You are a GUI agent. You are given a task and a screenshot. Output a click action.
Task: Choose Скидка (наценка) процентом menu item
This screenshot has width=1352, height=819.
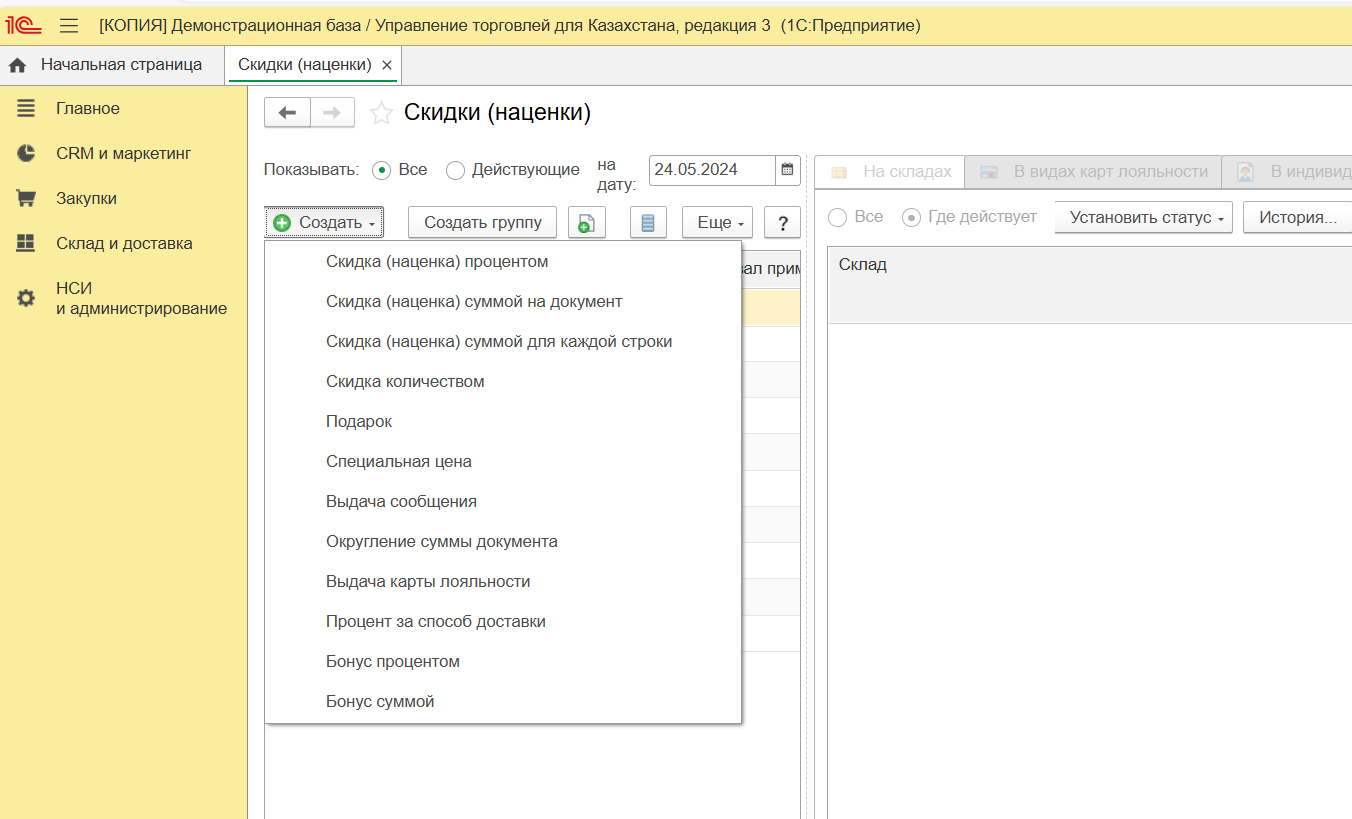tap(437, 262)
